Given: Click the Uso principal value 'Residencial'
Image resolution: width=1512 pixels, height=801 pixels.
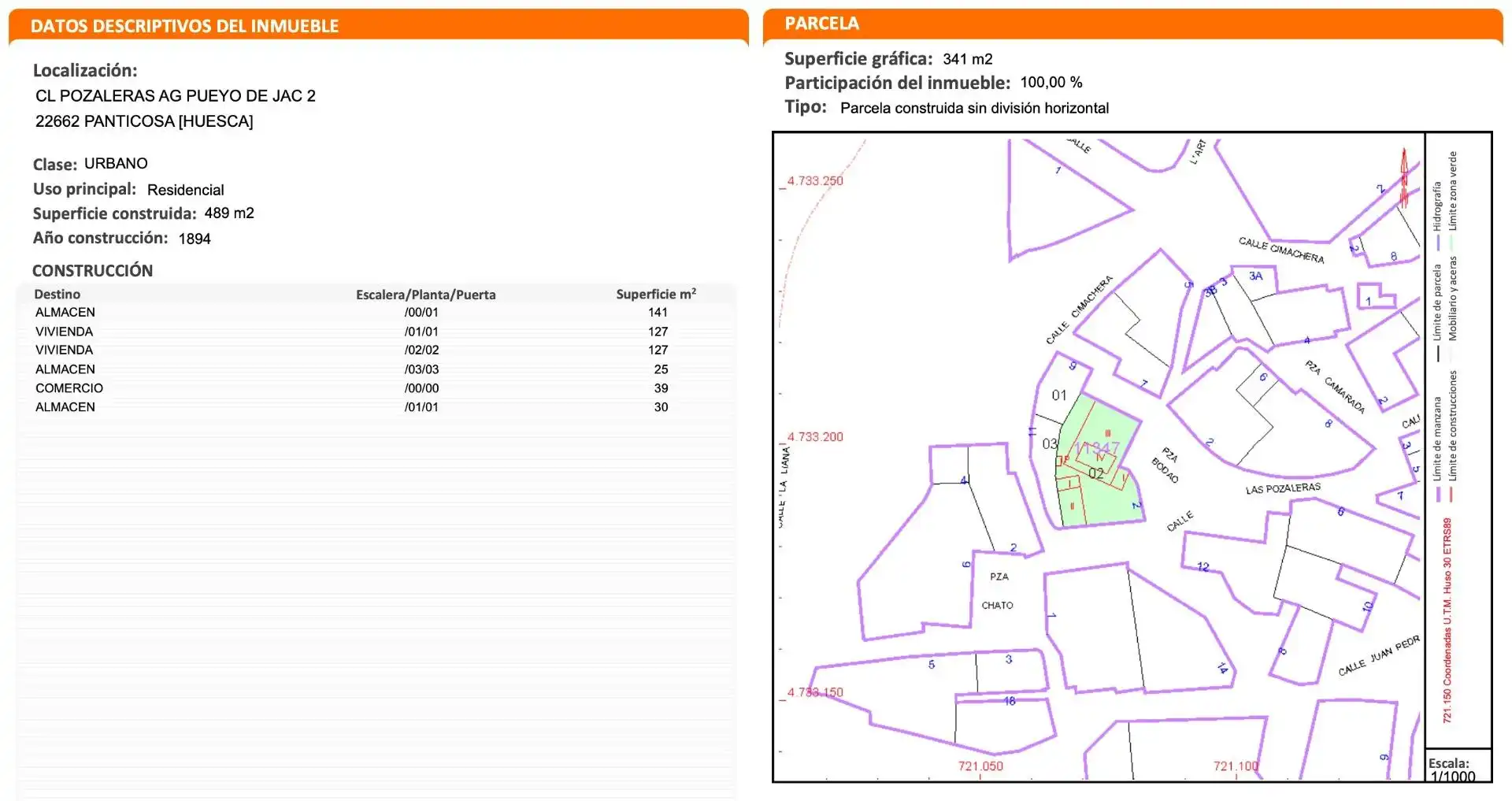Looking at the screenshot, I should click(186, 190).
